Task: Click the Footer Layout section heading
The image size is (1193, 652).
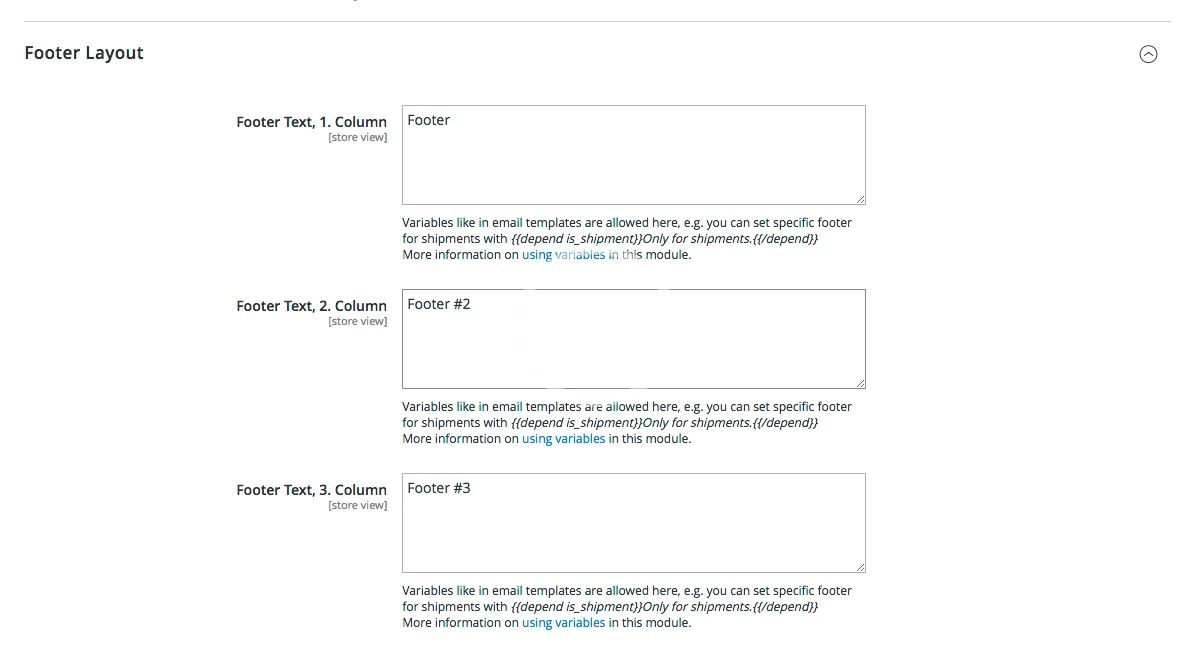Action: (84, 53)
